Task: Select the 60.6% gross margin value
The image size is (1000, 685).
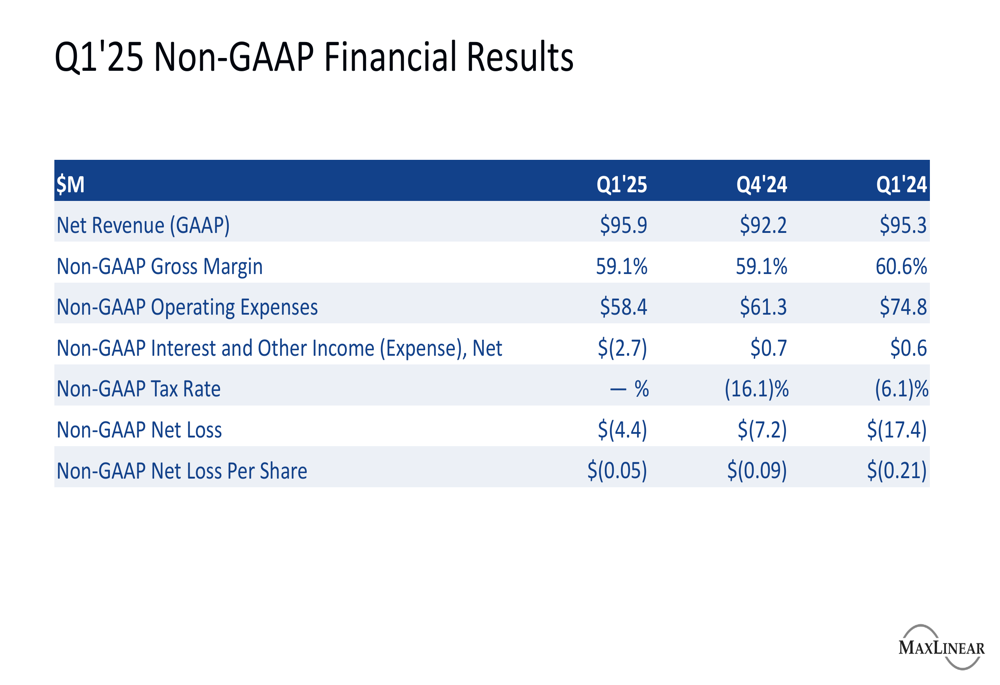Action: point(901,266)
